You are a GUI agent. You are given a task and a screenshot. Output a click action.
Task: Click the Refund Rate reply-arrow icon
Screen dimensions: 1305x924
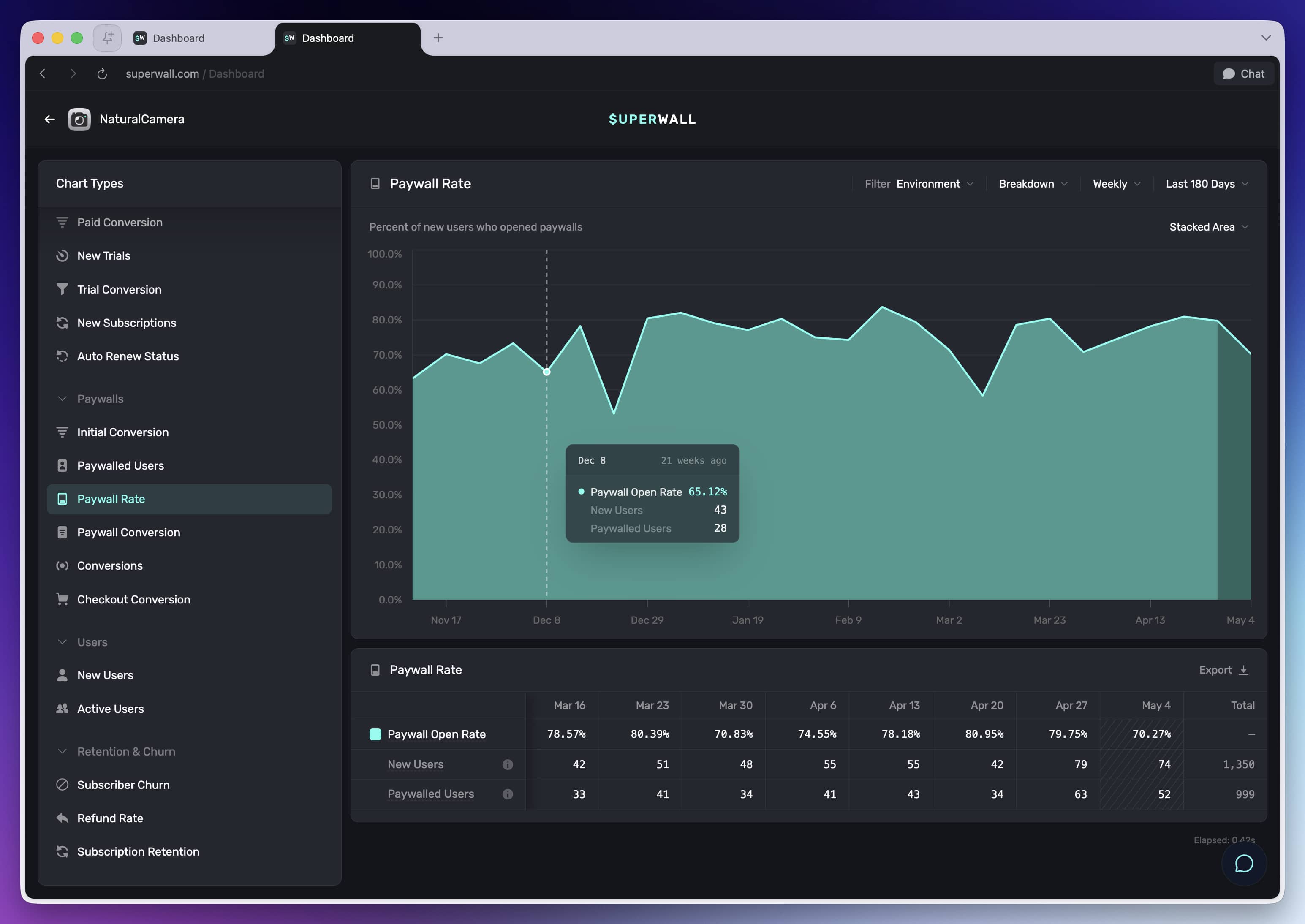pos(62,818)
